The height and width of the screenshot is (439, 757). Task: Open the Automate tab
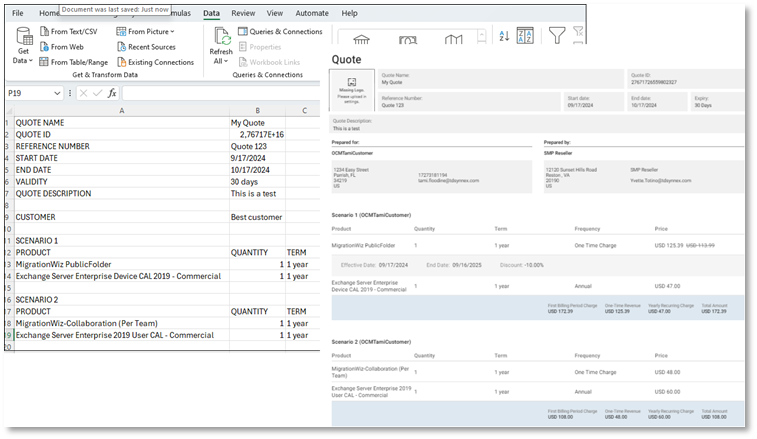click(x=312, y=13)
